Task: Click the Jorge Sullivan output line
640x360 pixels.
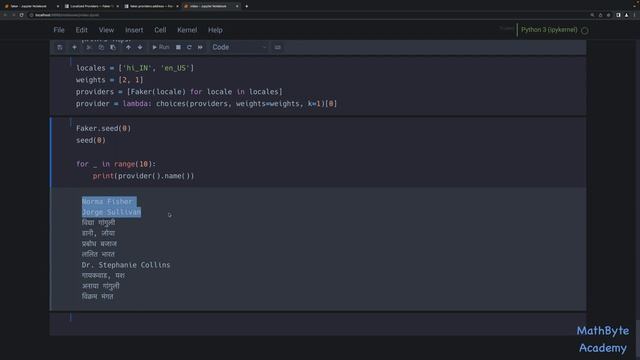Action: coord(111,212)
